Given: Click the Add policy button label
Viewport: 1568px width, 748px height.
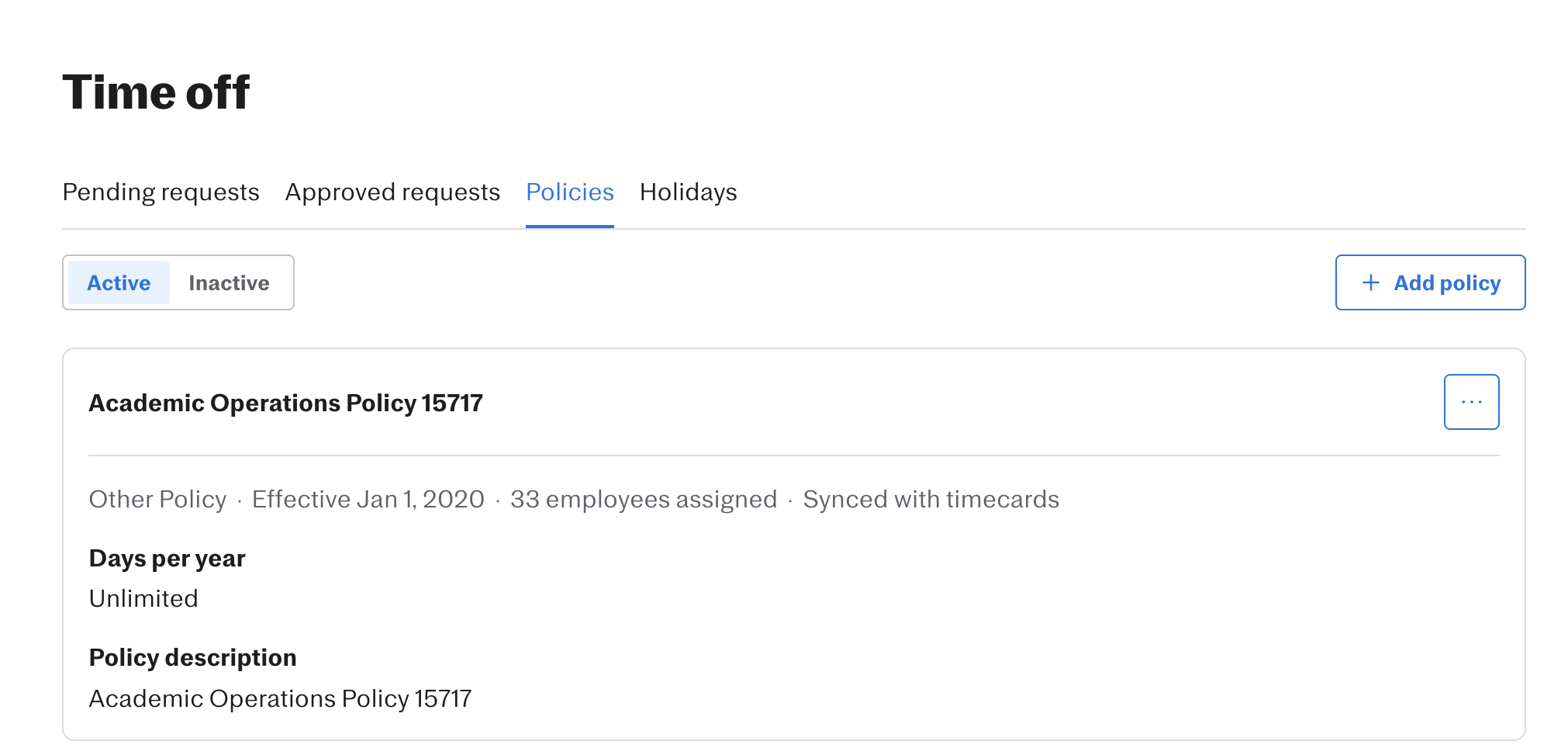Looking at the screenshot, I should point(1447,283).
